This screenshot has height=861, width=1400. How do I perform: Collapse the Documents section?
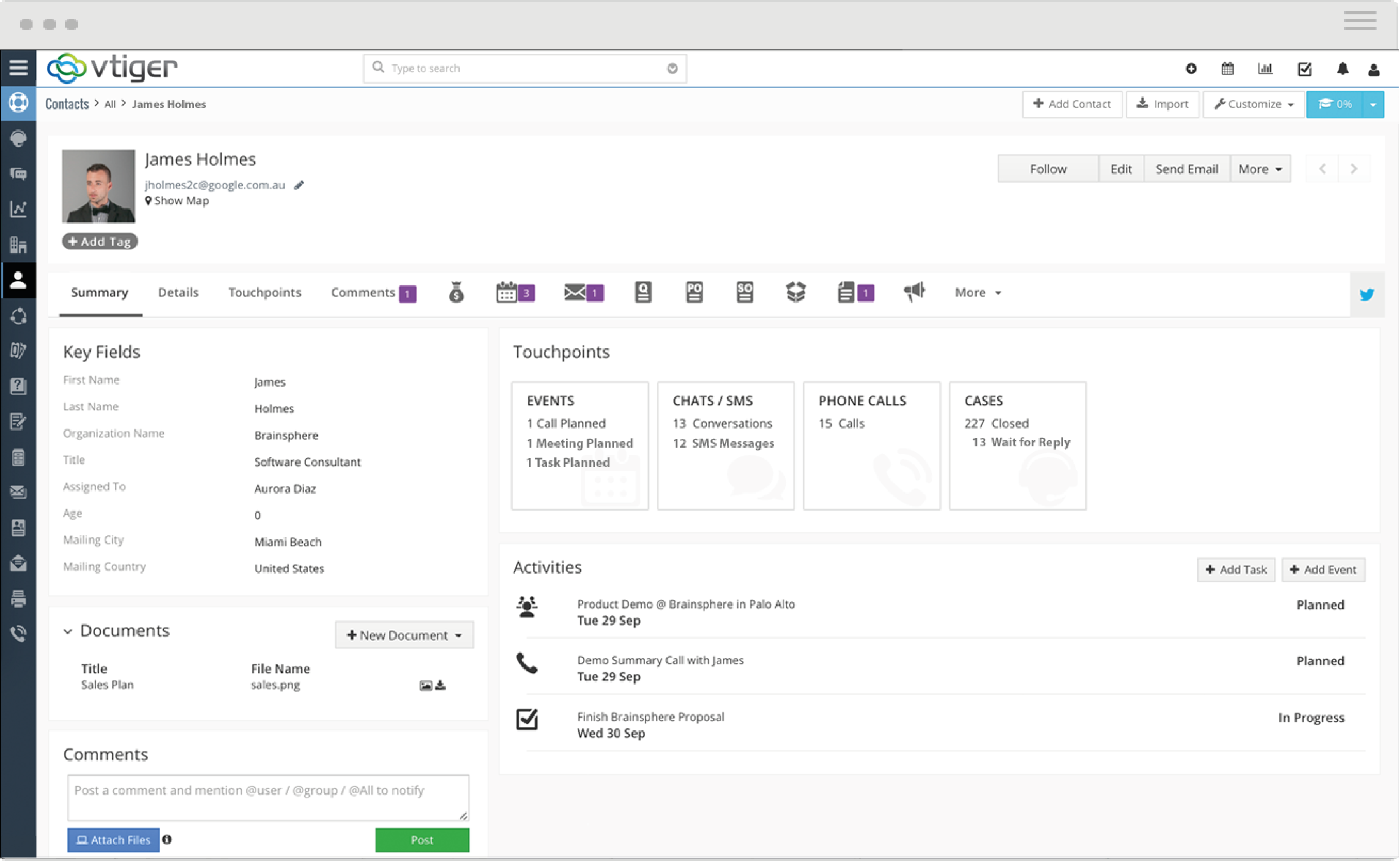pyautogui.click(x=68, y=631)
